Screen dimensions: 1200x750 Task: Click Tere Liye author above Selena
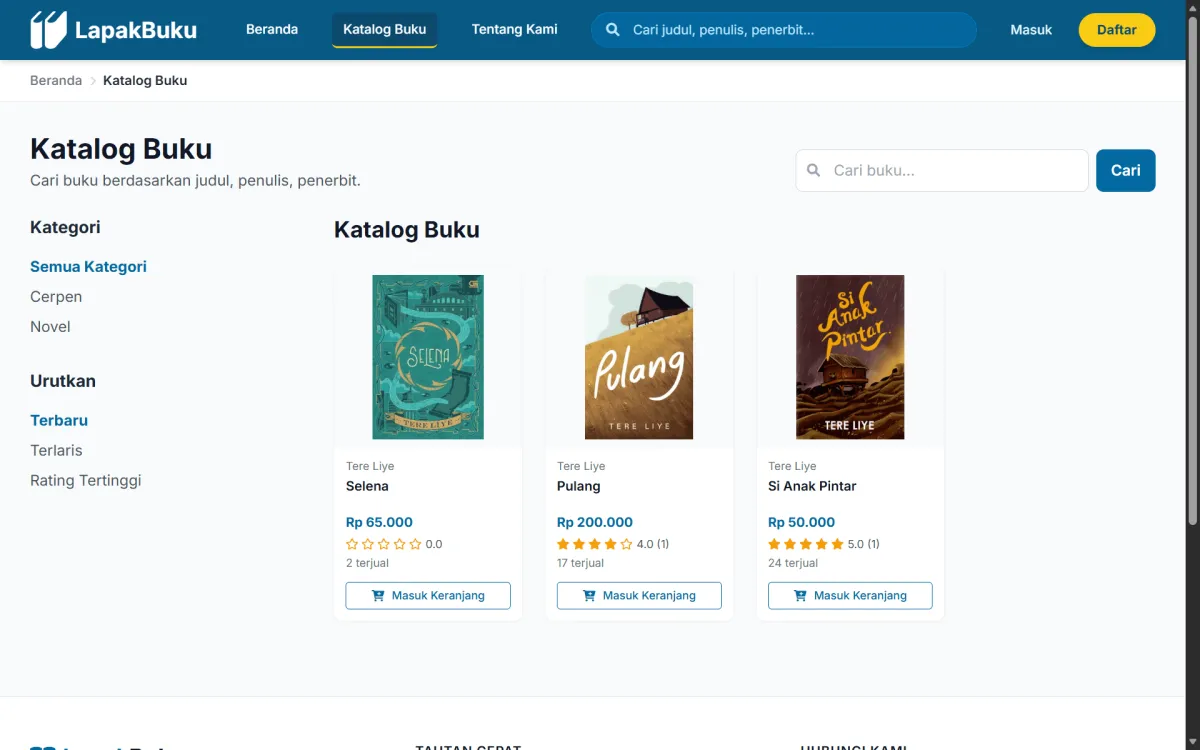(370, 466)
